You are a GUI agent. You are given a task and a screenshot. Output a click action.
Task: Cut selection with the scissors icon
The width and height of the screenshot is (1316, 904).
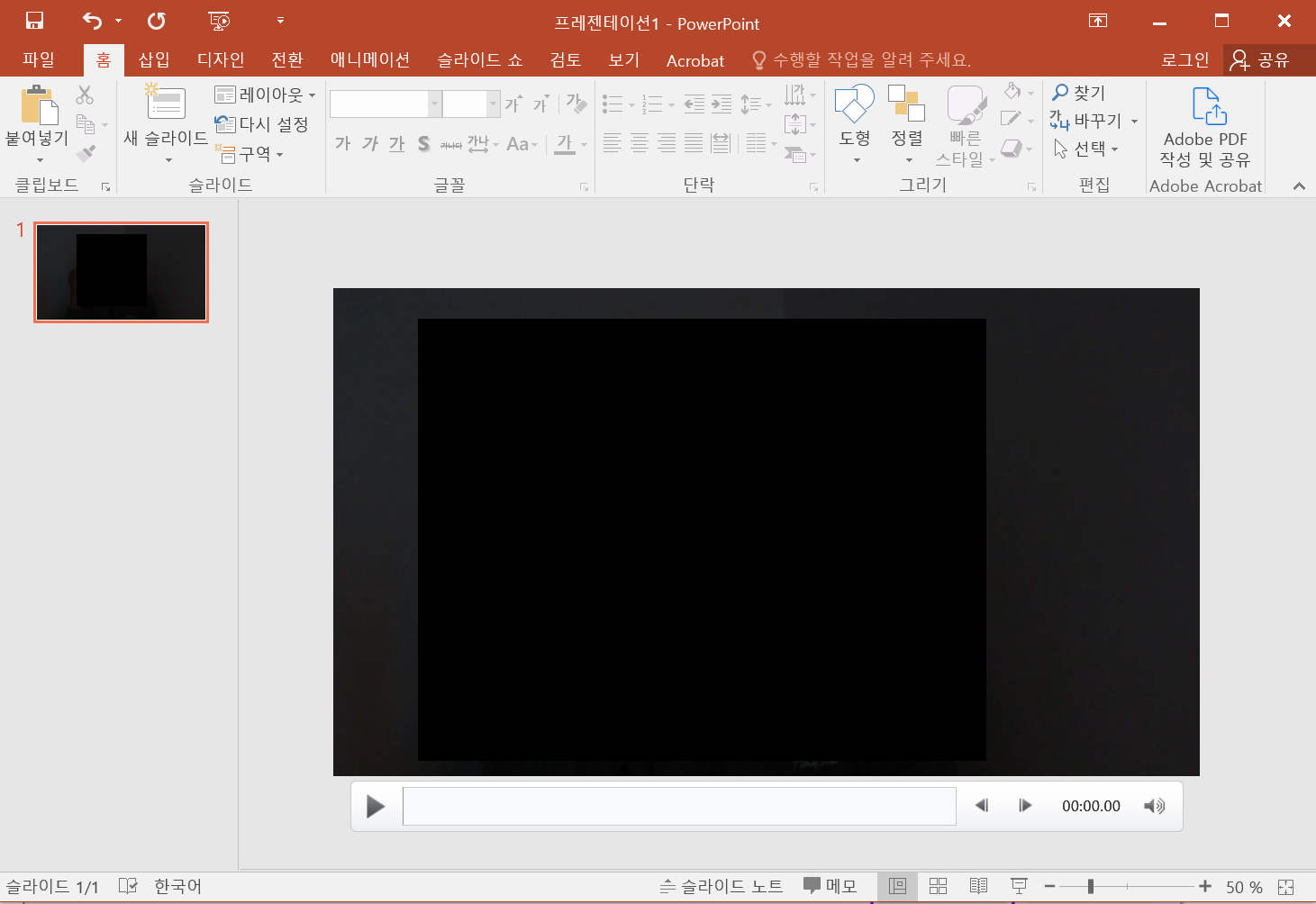85,95
